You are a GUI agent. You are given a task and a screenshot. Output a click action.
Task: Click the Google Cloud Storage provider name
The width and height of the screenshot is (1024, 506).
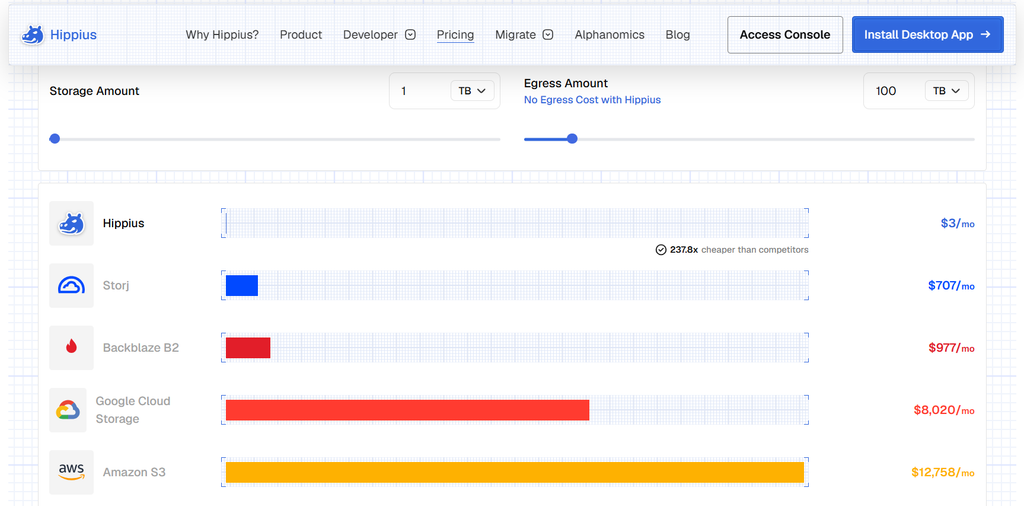pyautogui.click(x=133, y=410)
